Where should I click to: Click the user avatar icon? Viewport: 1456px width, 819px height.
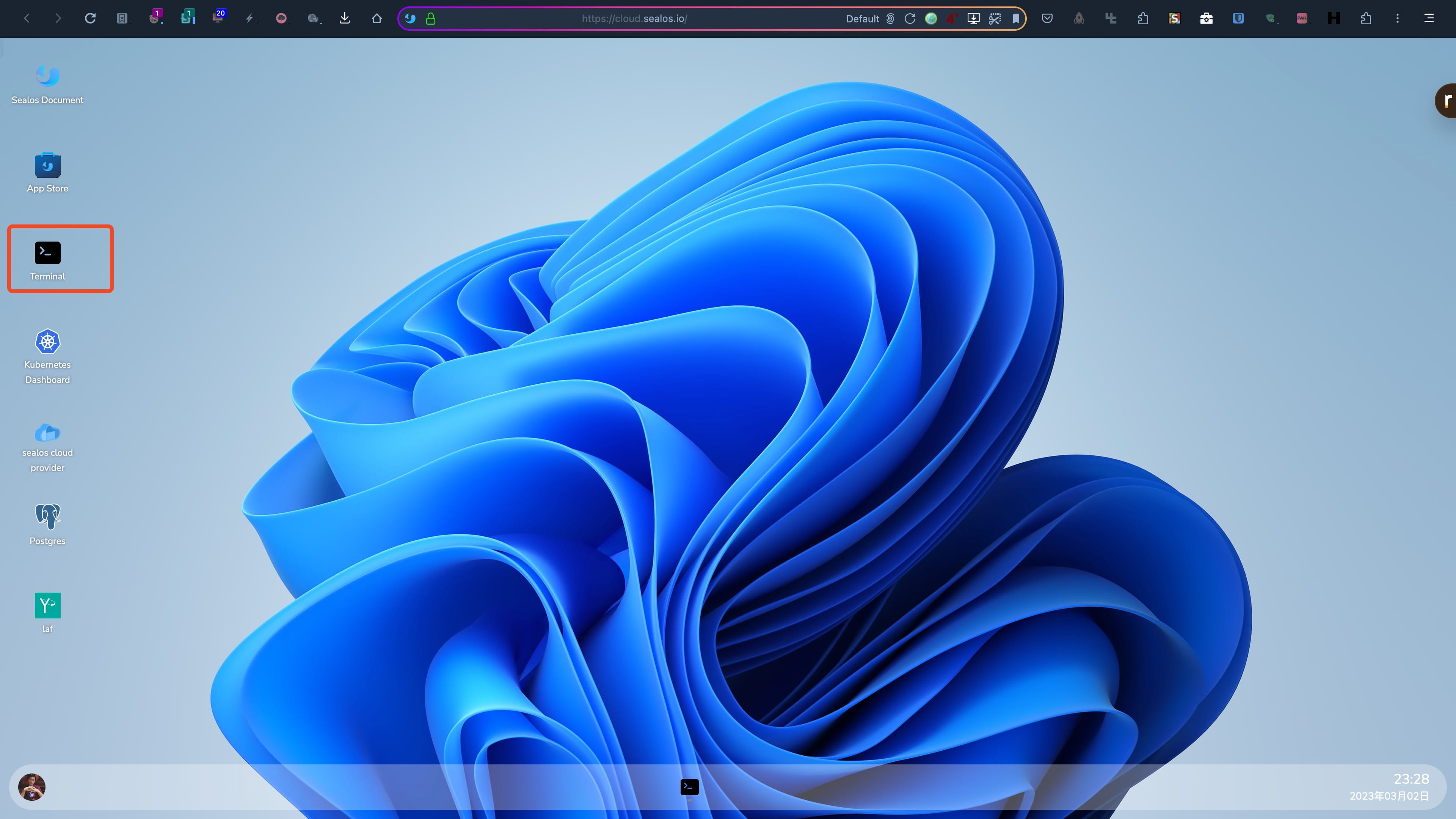click(x=31, y=787)
